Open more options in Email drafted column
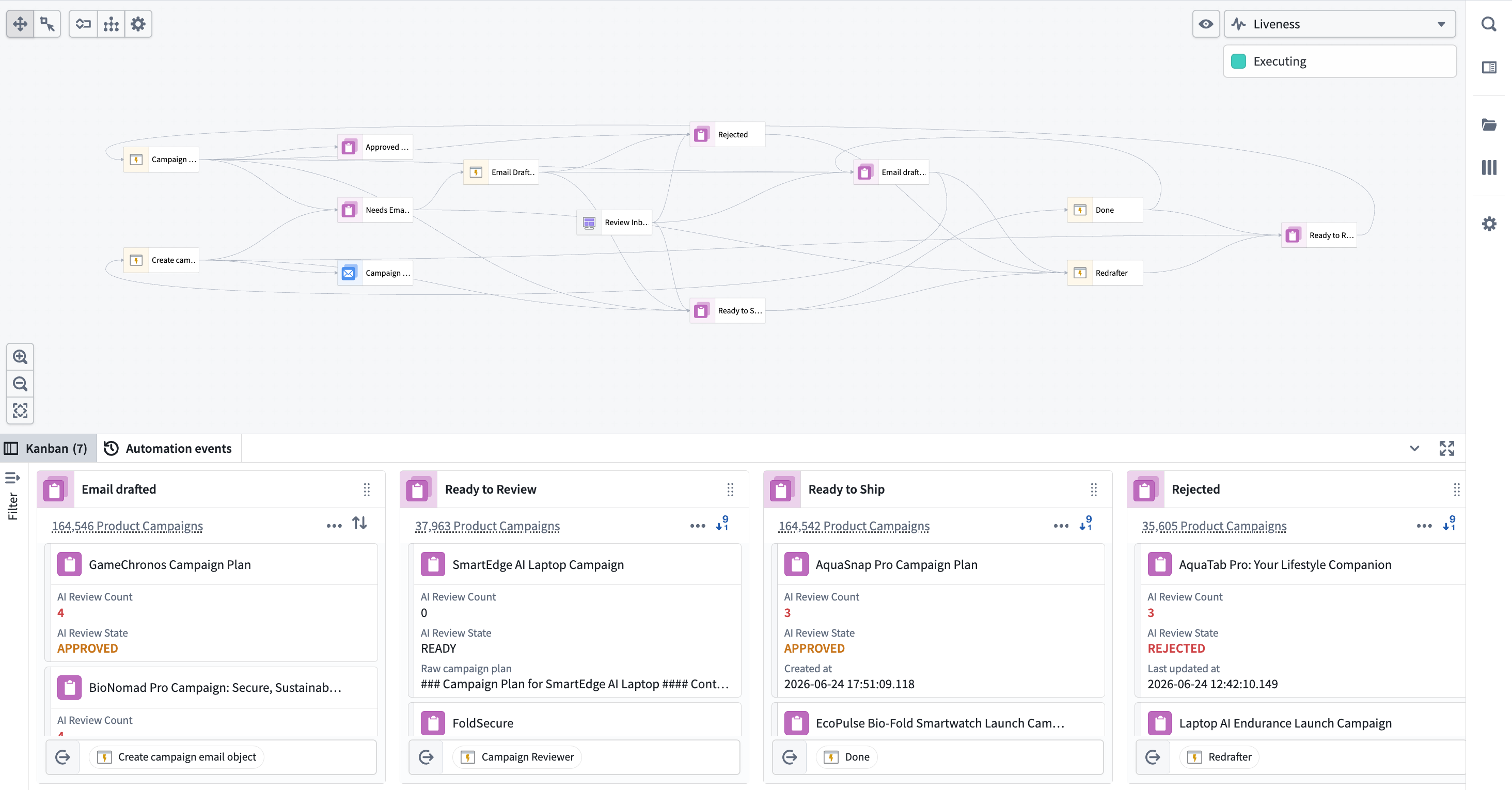 [x=334, y=526]
